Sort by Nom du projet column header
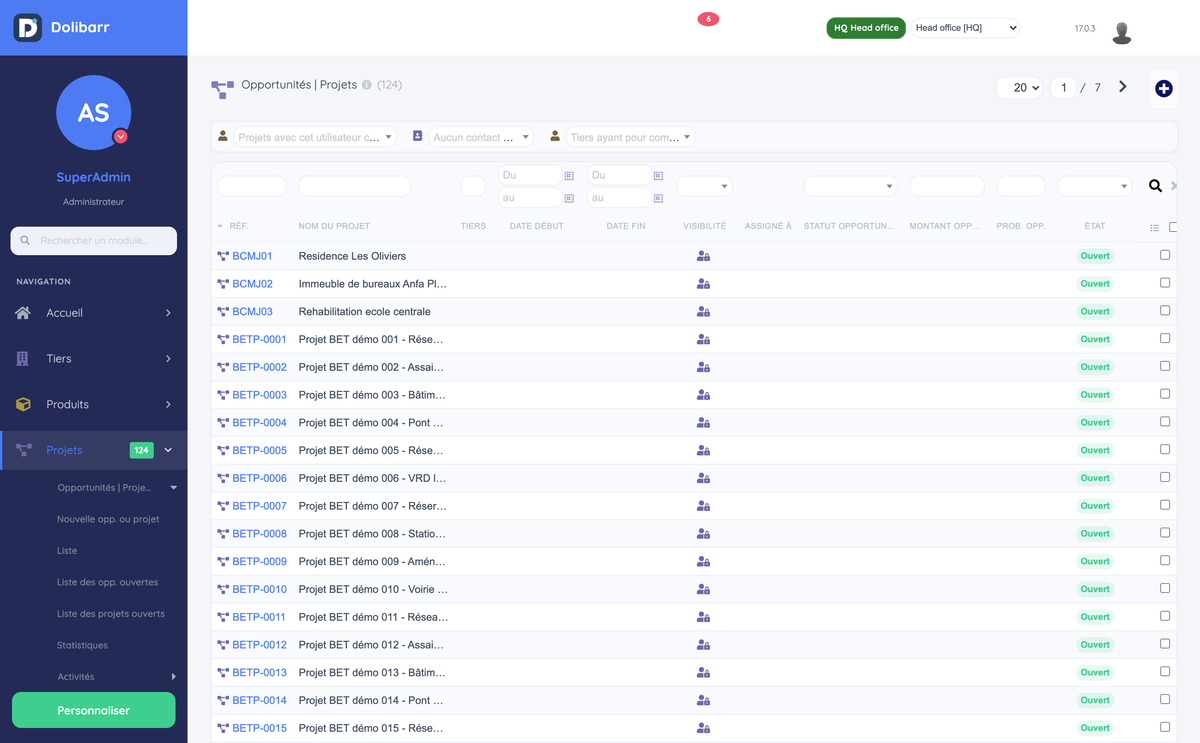 (334, 226)
